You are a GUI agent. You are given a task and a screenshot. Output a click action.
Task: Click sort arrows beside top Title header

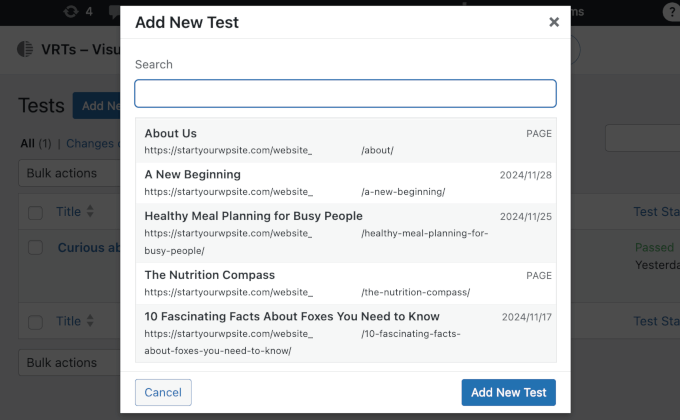click(x=90, y=212)
